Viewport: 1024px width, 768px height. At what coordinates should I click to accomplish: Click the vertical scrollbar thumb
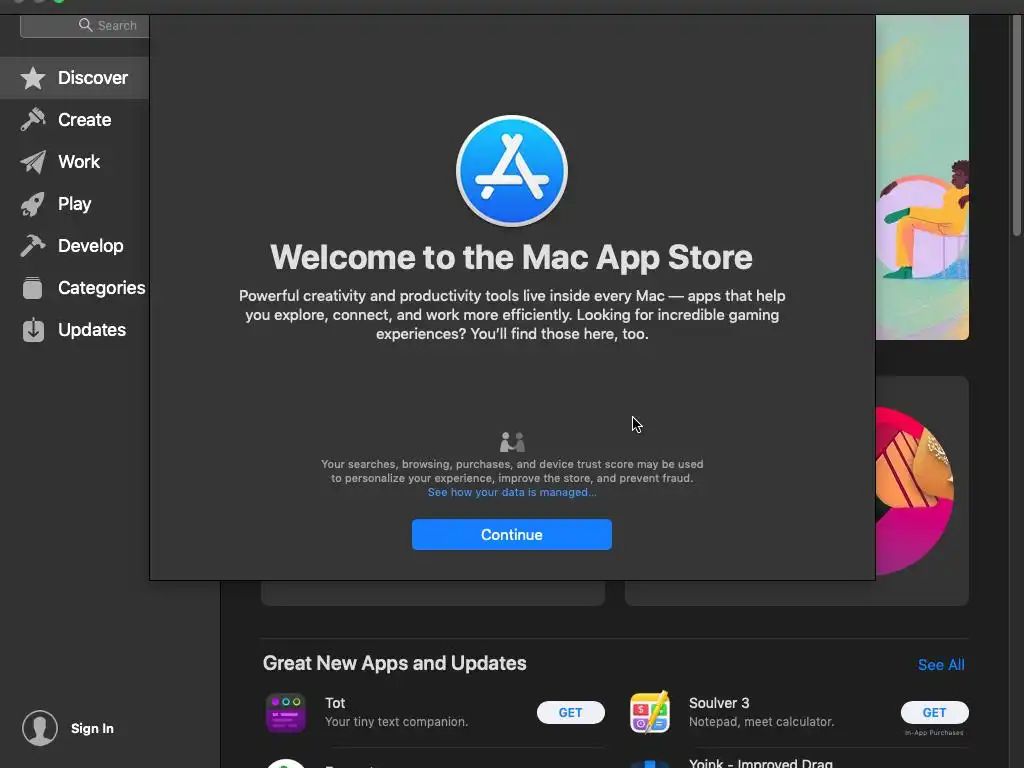point(1017,124)
